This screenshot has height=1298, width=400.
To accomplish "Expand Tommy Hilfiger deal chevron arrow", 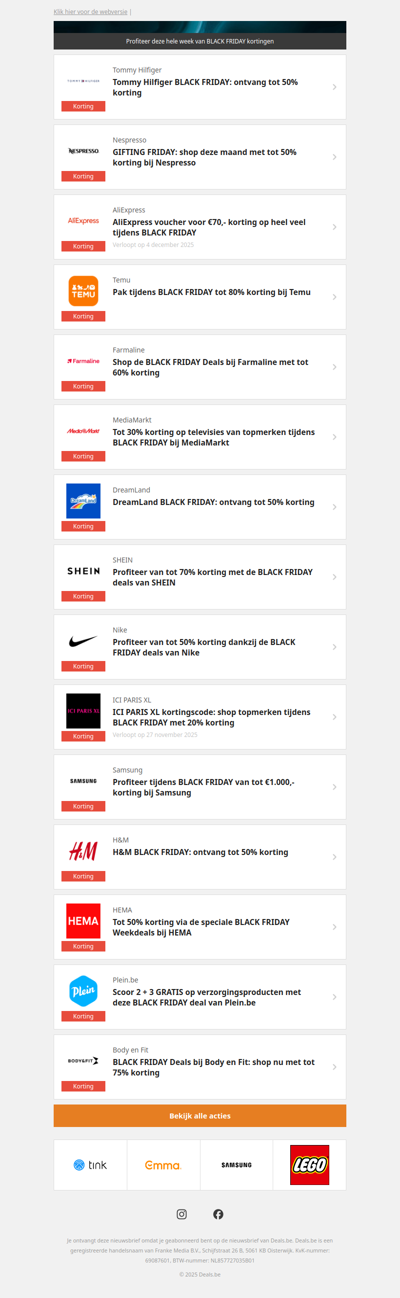I will tap(334, 87).
